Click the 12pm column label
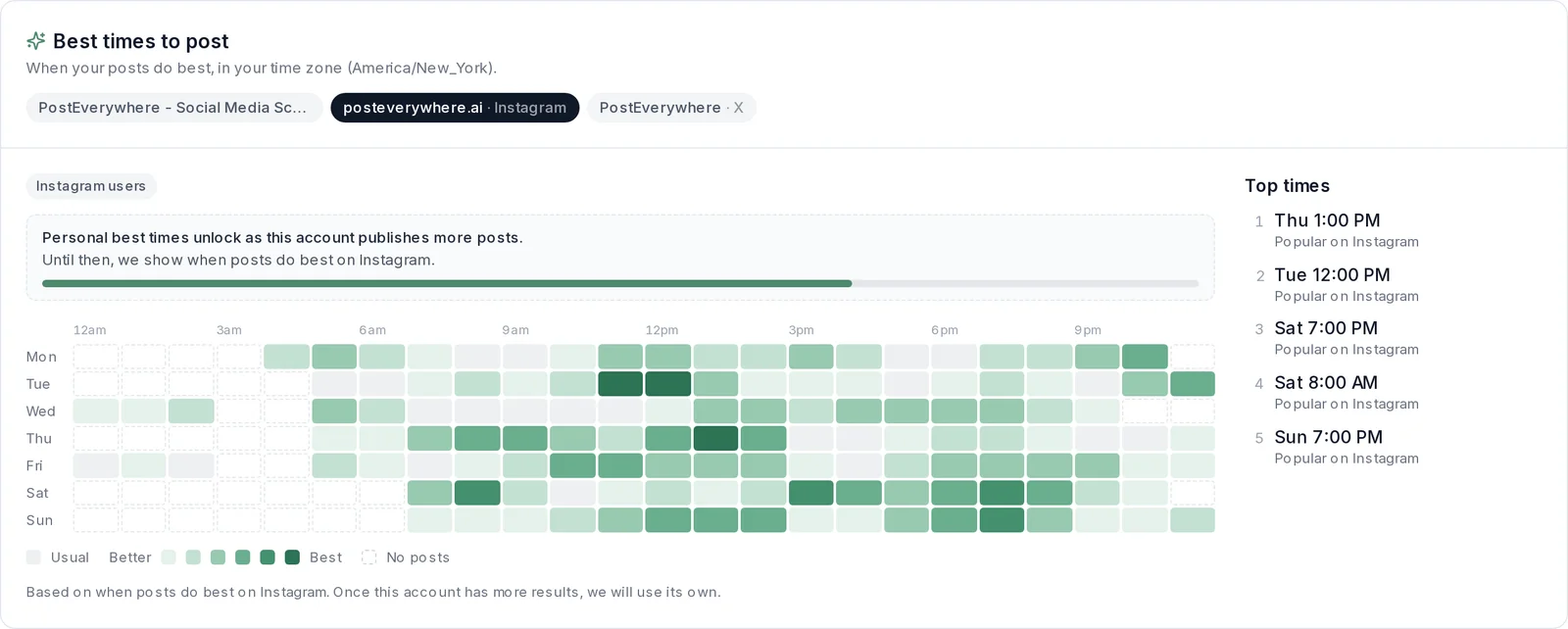The image size is (1568, 629). tap(661, 330)
